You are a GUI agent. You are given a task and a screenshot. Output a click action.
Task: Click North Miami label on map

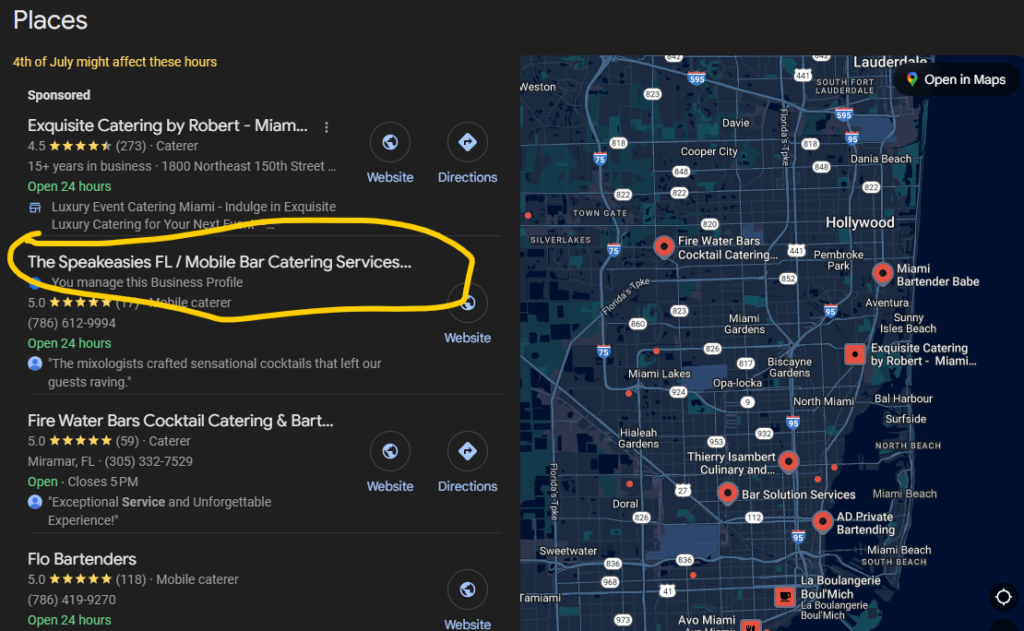(823, 402)
